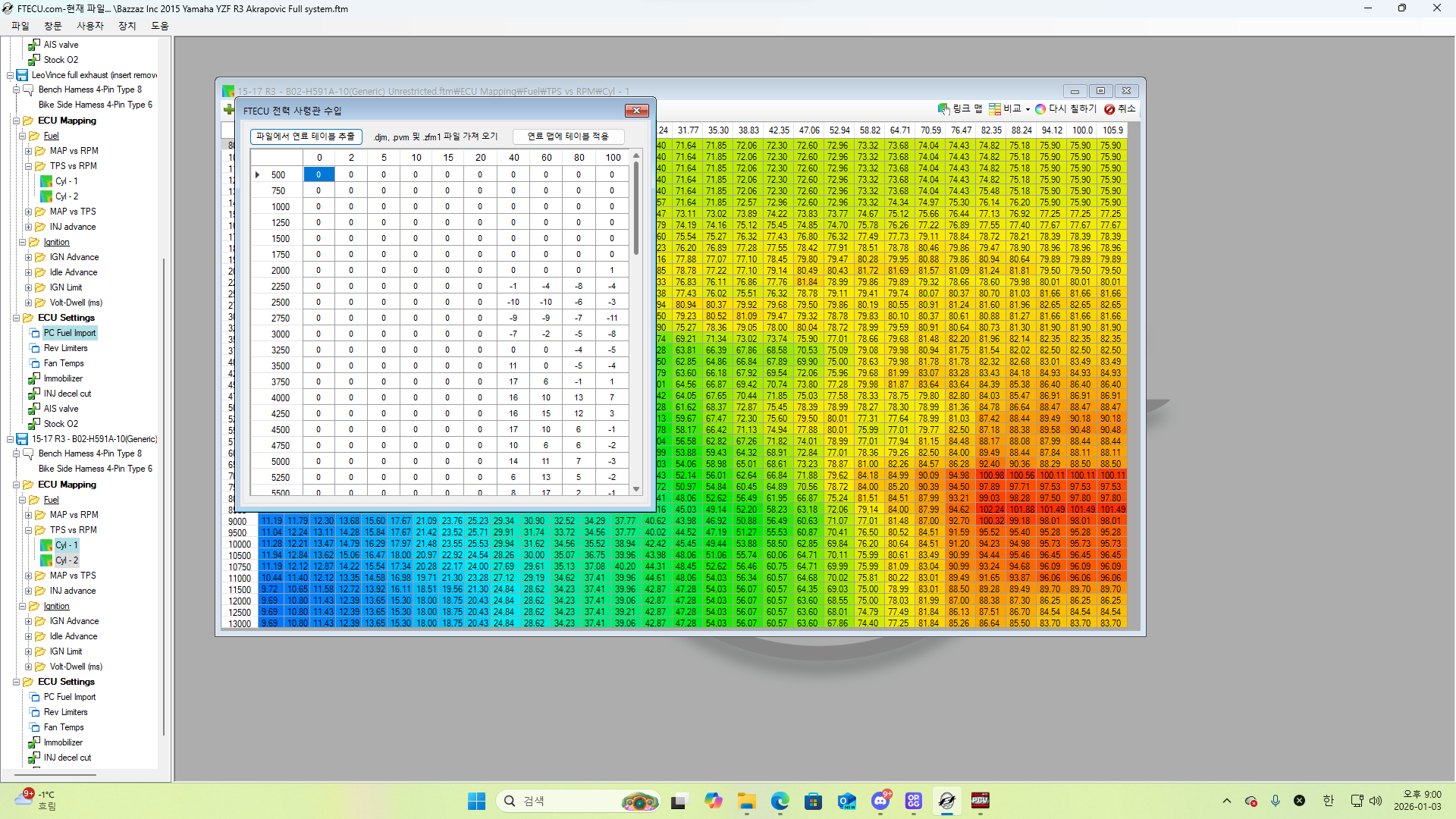This screenshot has height=819, width=1456.
Task: Click the 비교 compare table icon
Action: click(x=995, y=109)
